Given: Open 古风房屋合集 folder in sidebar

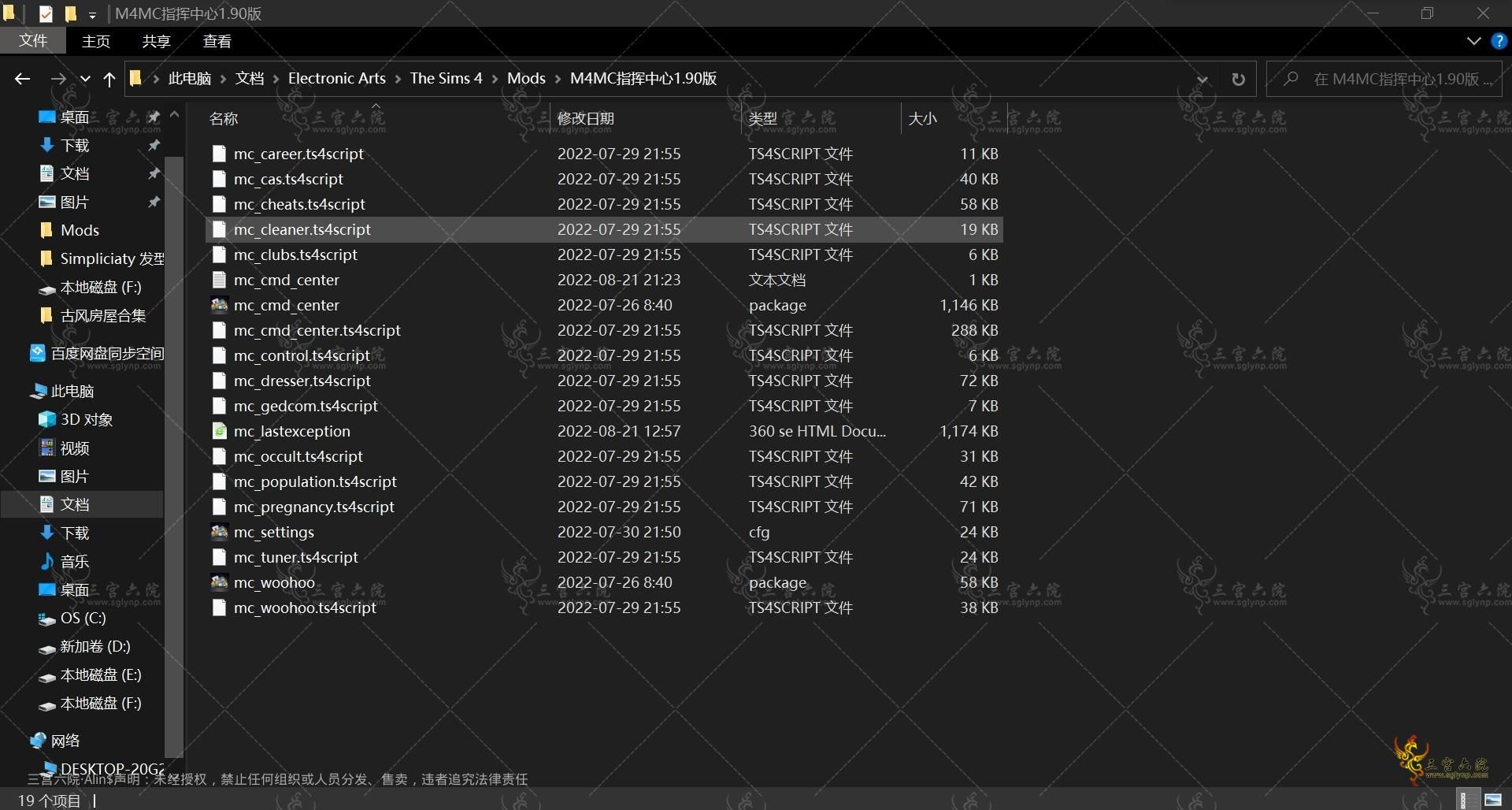Looking at the screenshot, I should pos(103,315).
